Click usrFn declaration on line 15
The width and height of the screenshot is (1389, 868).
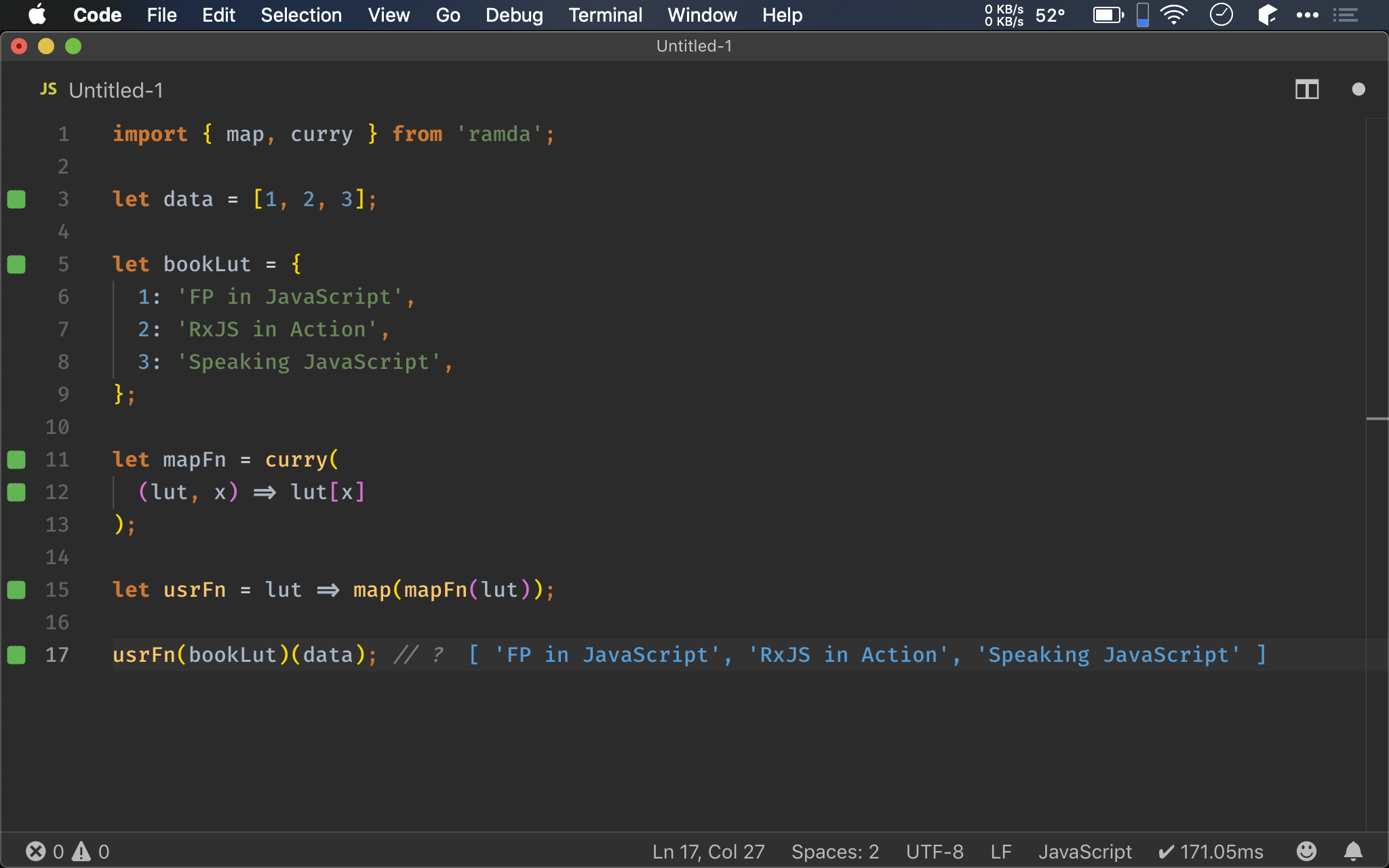click(x=195, y=590)
